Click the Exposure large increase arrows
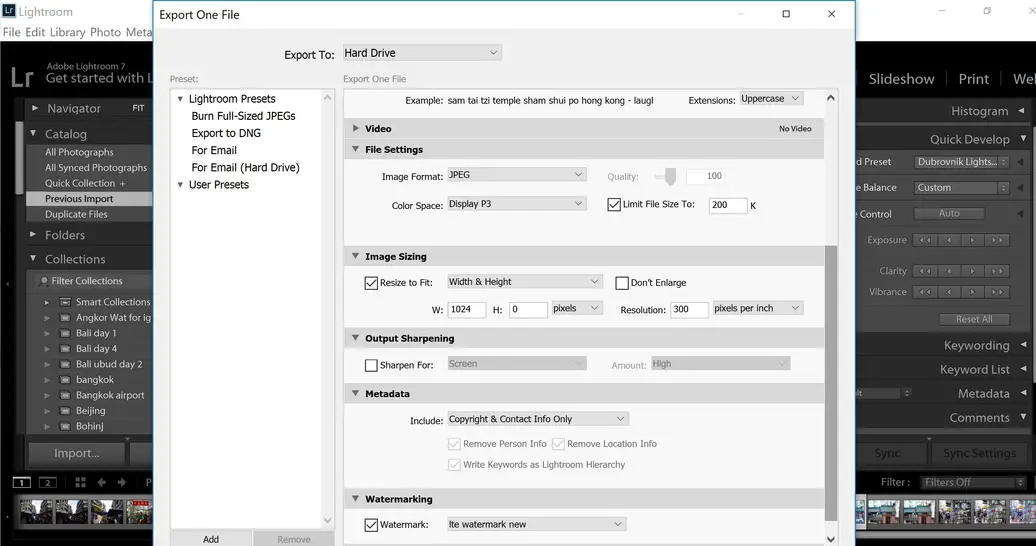 [x=997, y=240]
